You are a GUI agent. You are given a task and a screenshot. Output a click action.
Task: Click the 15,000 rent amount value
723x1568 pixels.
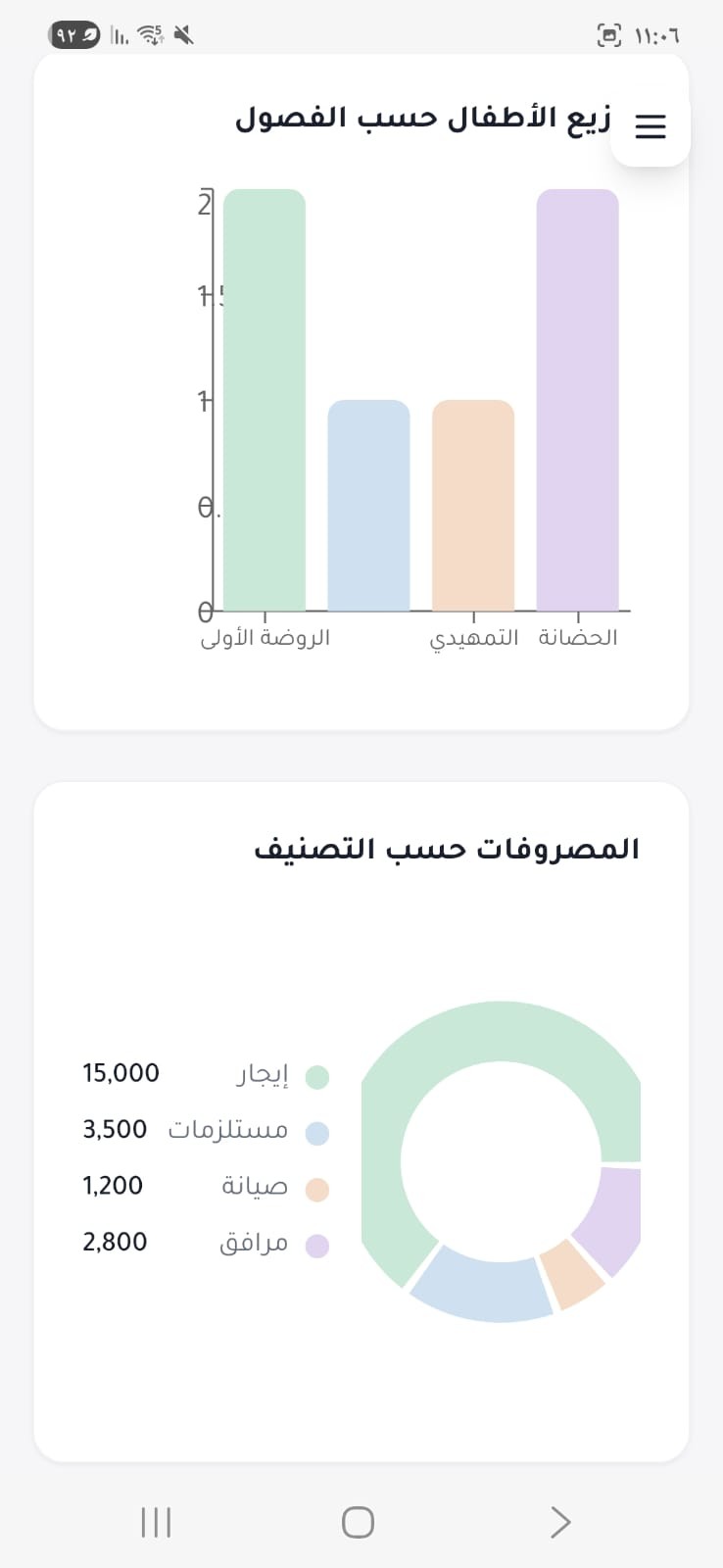pyautogui.click(x=120, y=1073)
